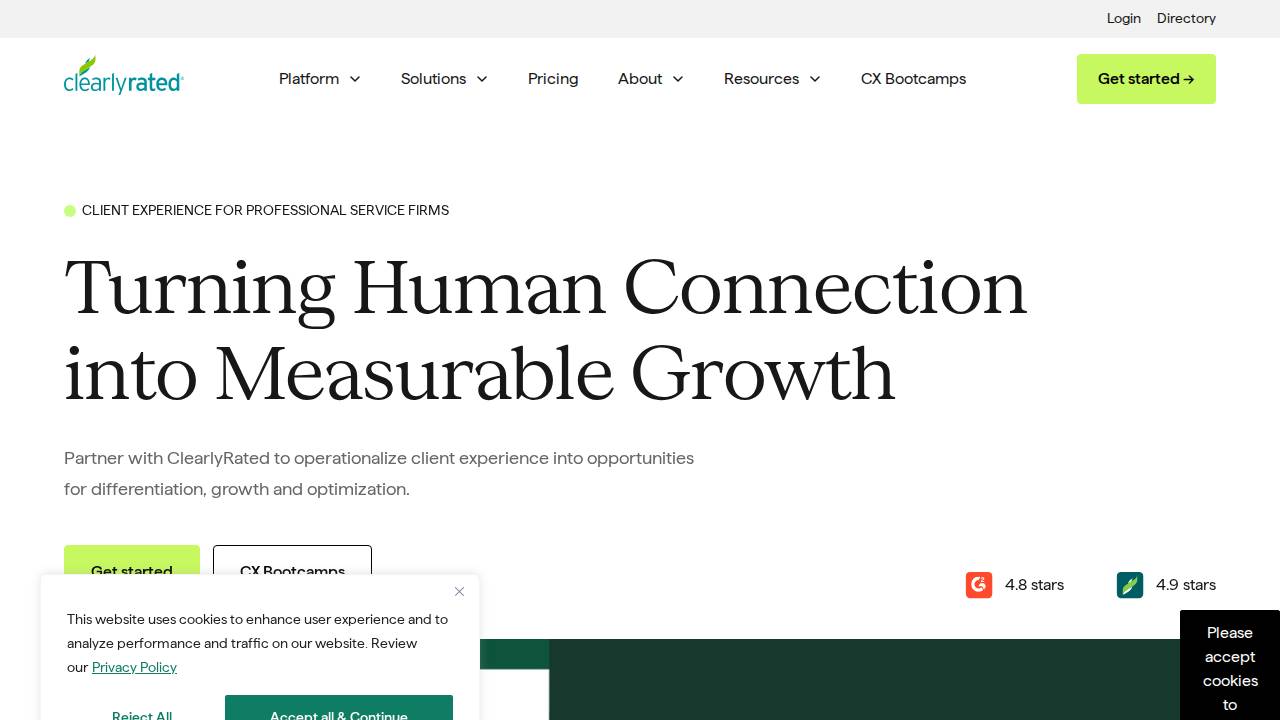Image resolution: width=1280 pixels, height=720 pixels.
Task: Open the Resources dropdown
Action: (x=772, y=79)
